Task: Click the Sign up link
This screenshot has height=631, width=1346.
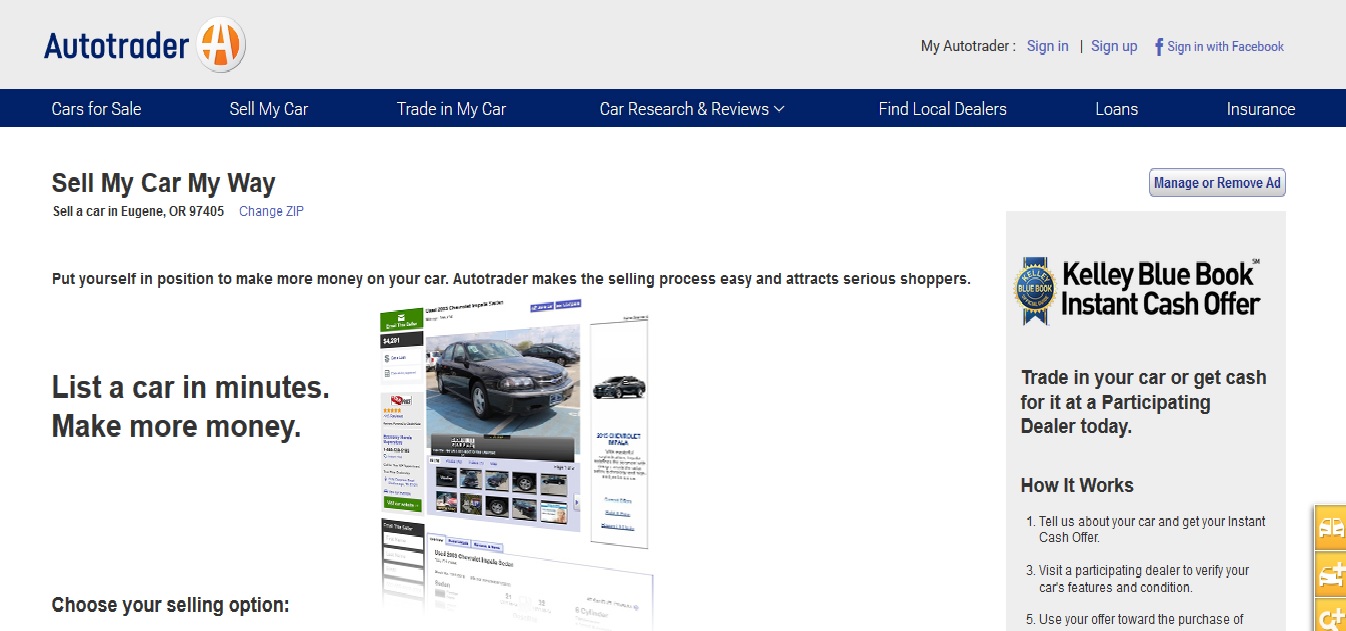Action: tap(1114, 46)
